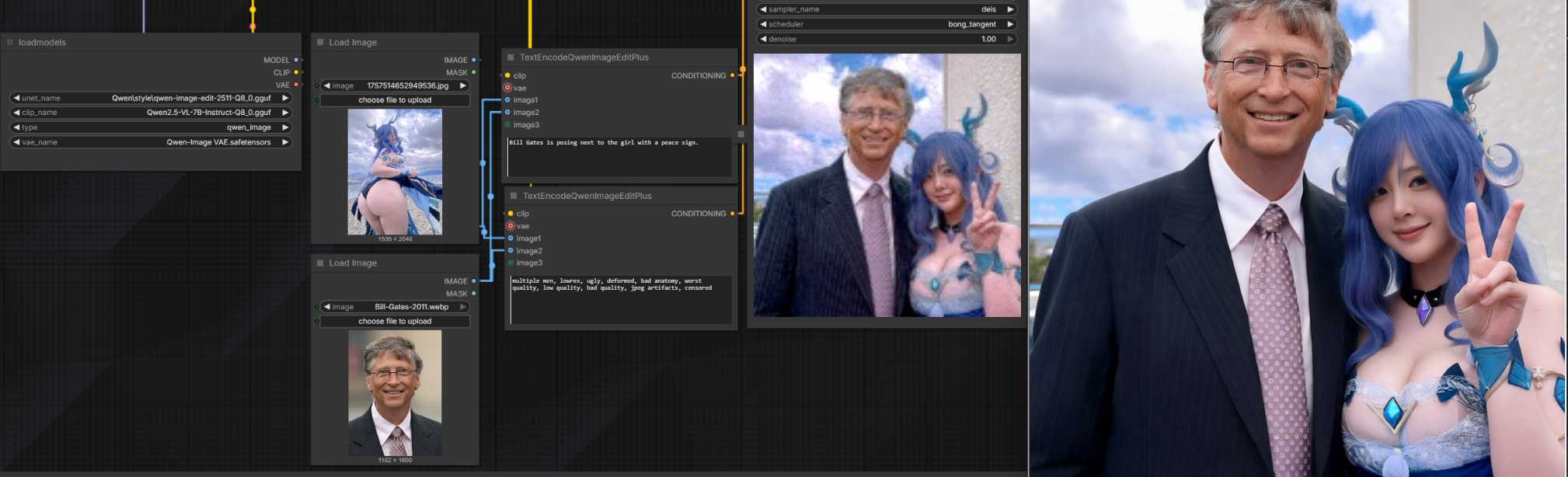Click the top Load Image node title
The image size is (1568, 477).
pyautogui.click(x=353, y=42)
